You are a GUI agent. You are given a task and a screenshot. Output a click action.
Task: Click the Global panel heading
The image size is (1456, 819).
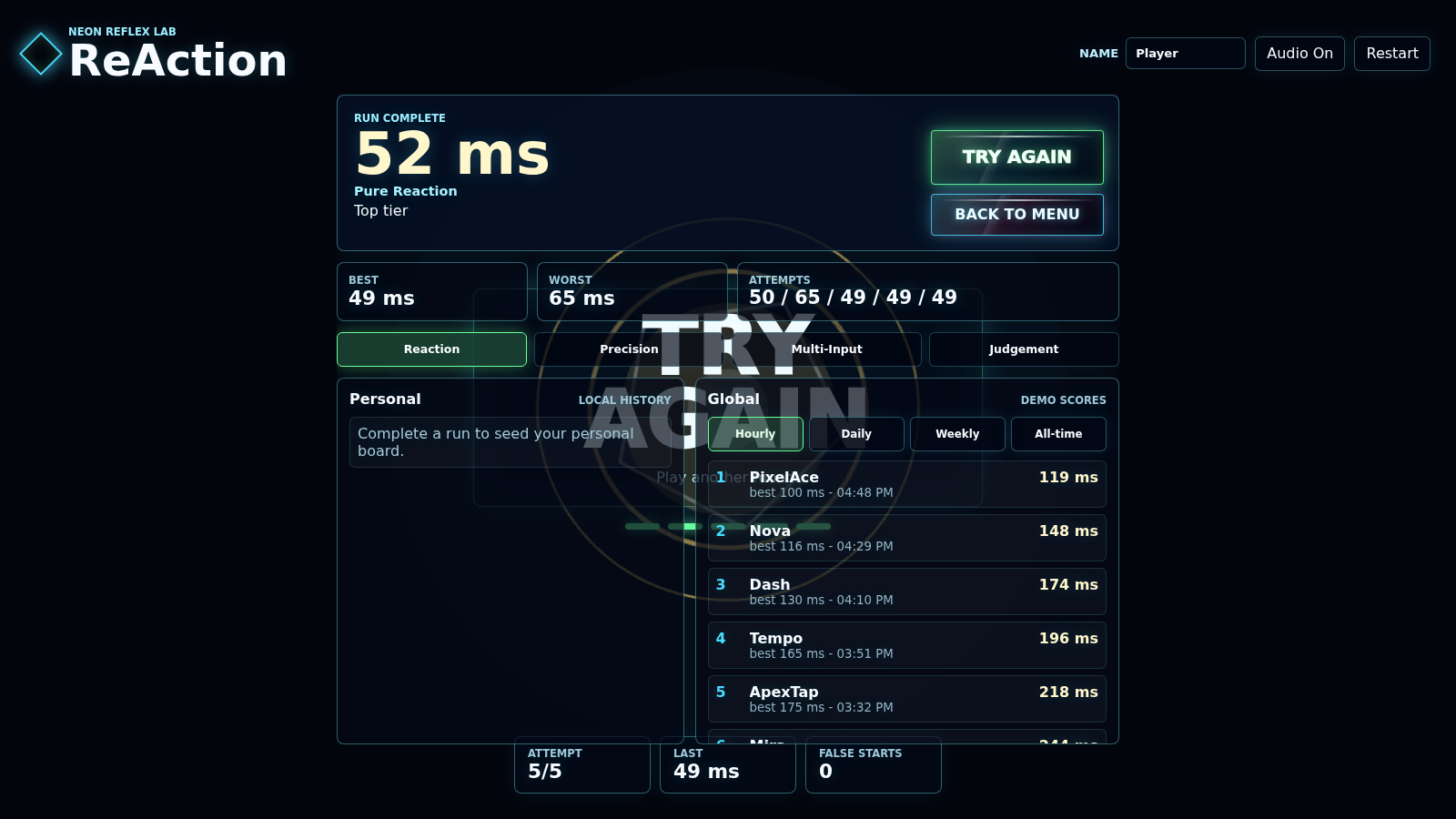tap(733, 399)
